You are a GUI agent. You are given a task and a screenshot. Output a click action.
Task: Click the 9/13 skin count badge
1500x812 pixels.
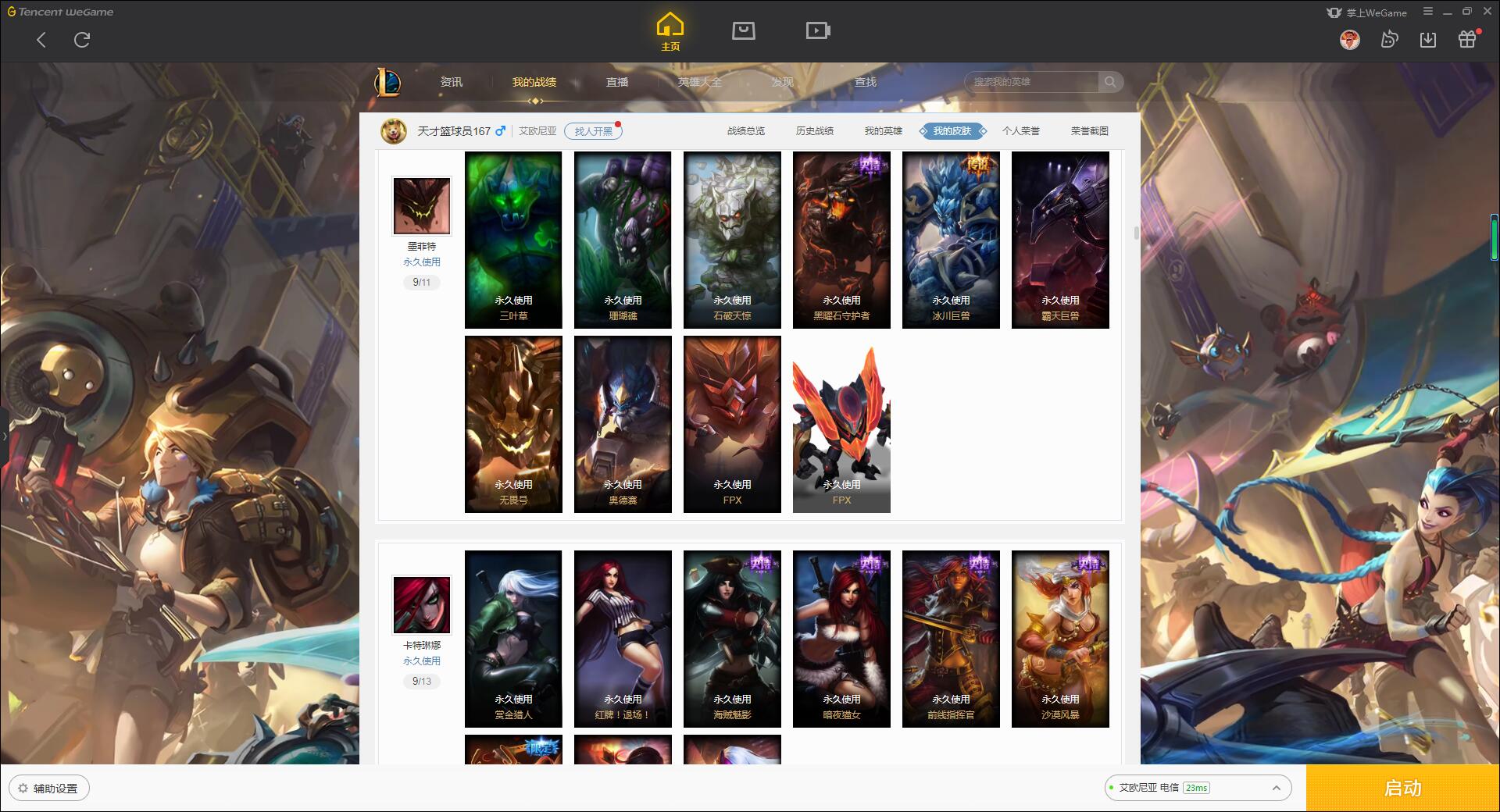tap(422, 682)
